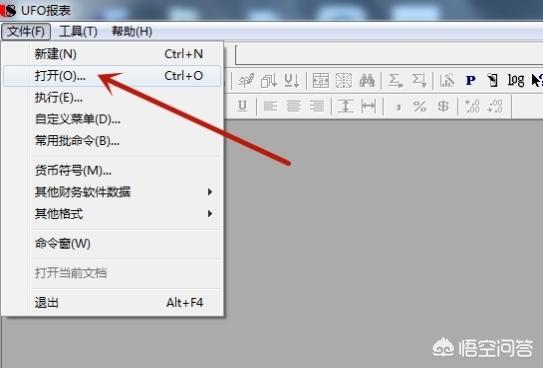Click the bold P toolbar icon
This screenshot has width=543, height=368.
[470, 81]
